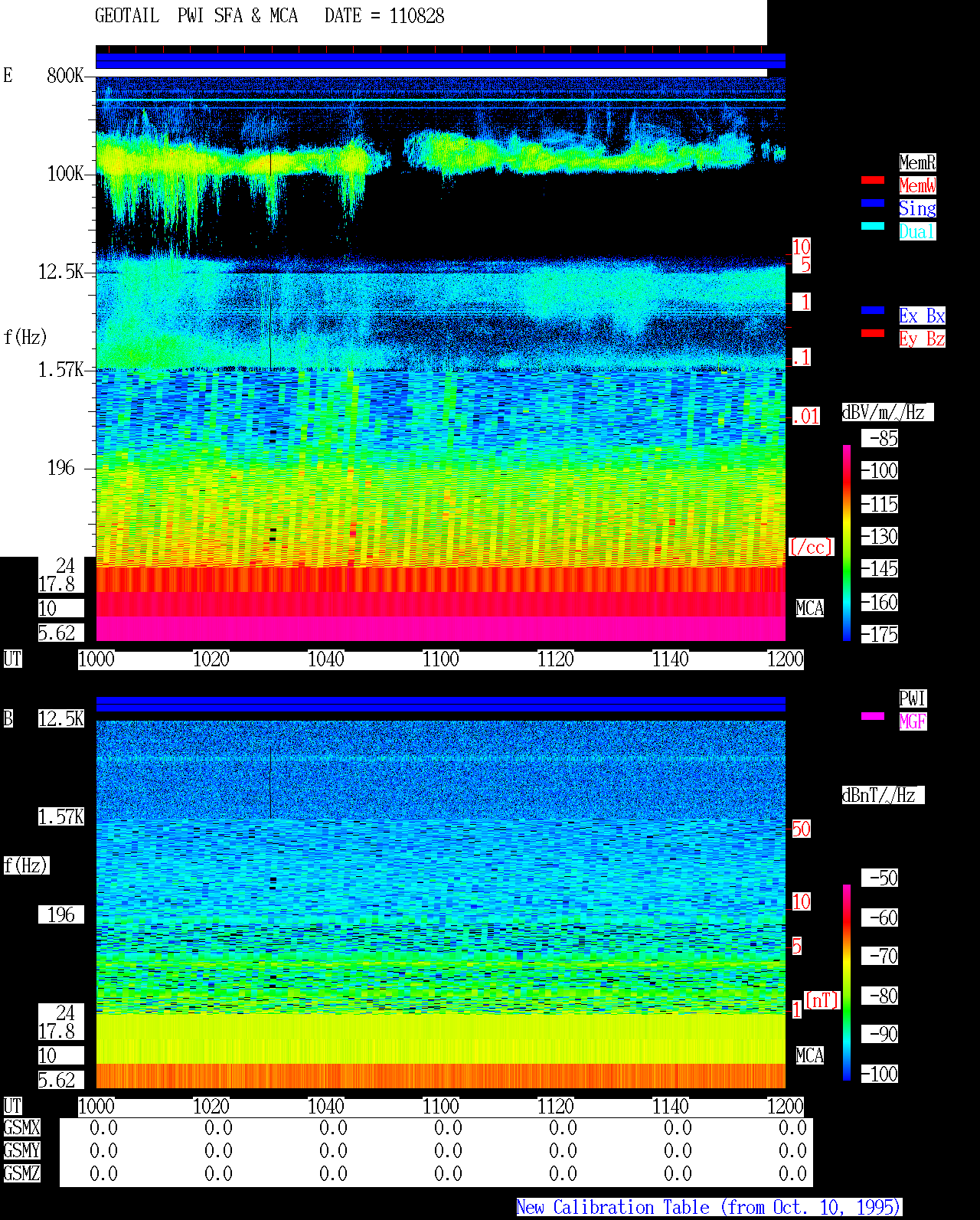This screenshot has height=1220, width=980.
Task: Click the MCA label beside B panel
Action: click(810, 1055)
